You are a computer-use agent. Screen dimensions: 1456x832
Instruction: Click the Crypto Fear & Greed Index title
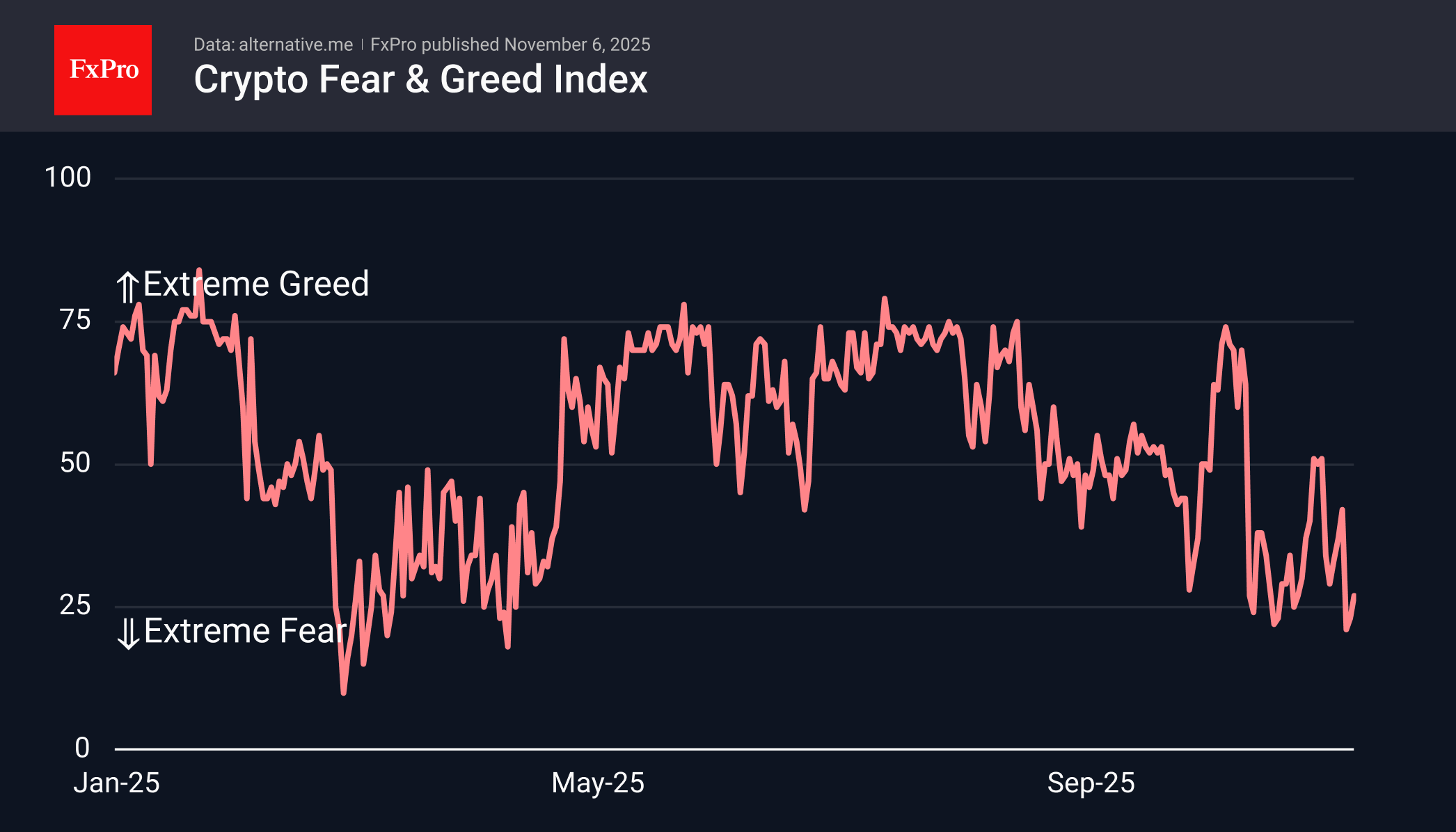420,79
